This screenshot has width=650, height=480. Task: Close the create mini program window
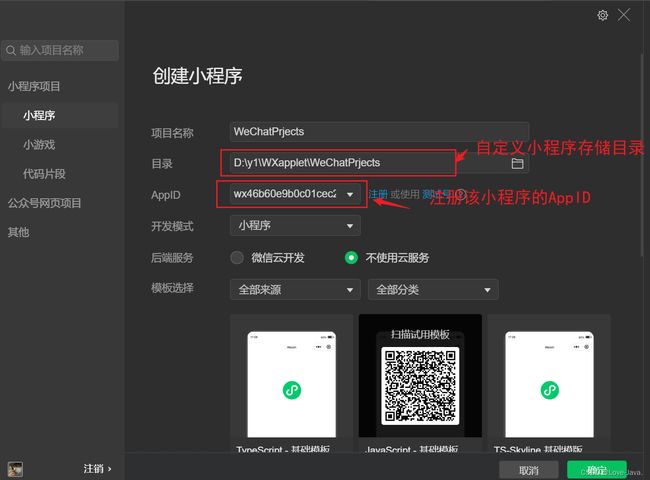coord(623,15)
